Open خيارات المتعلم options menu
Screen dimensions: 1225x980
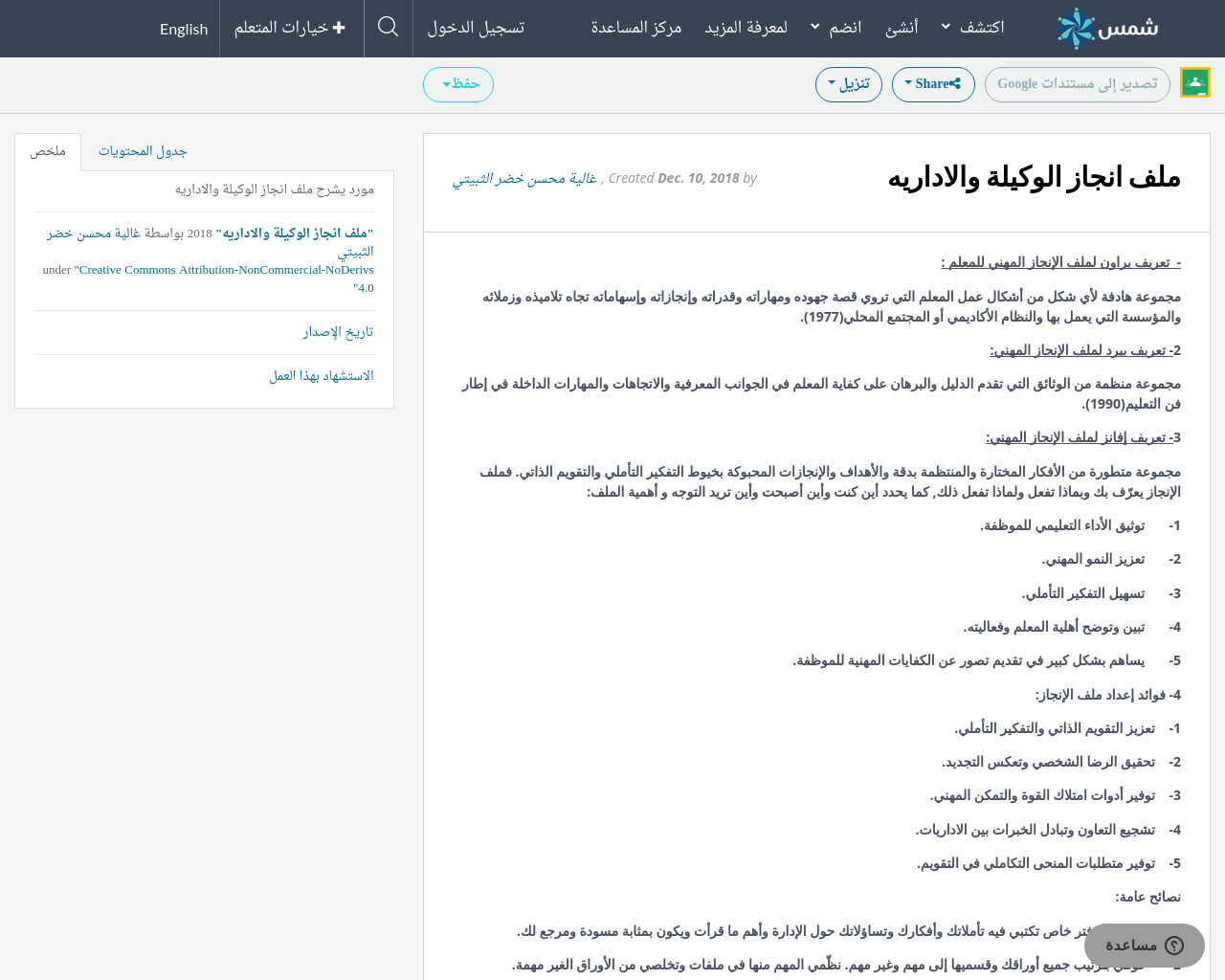tap(290, 28)
